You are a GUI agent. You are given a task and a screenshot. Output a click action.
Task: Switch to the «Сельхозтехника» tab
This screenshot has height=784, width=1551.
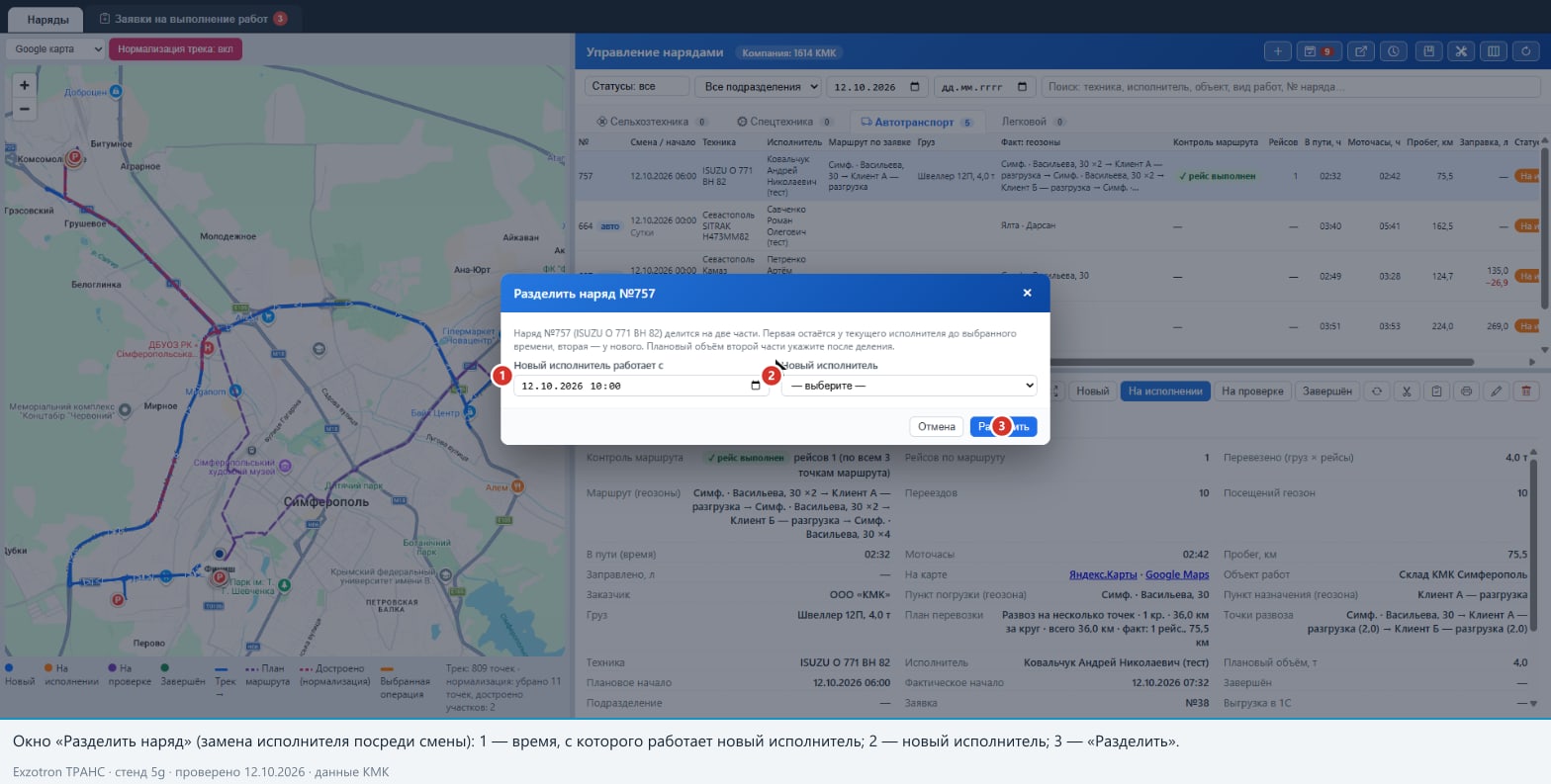click(652, 122)
